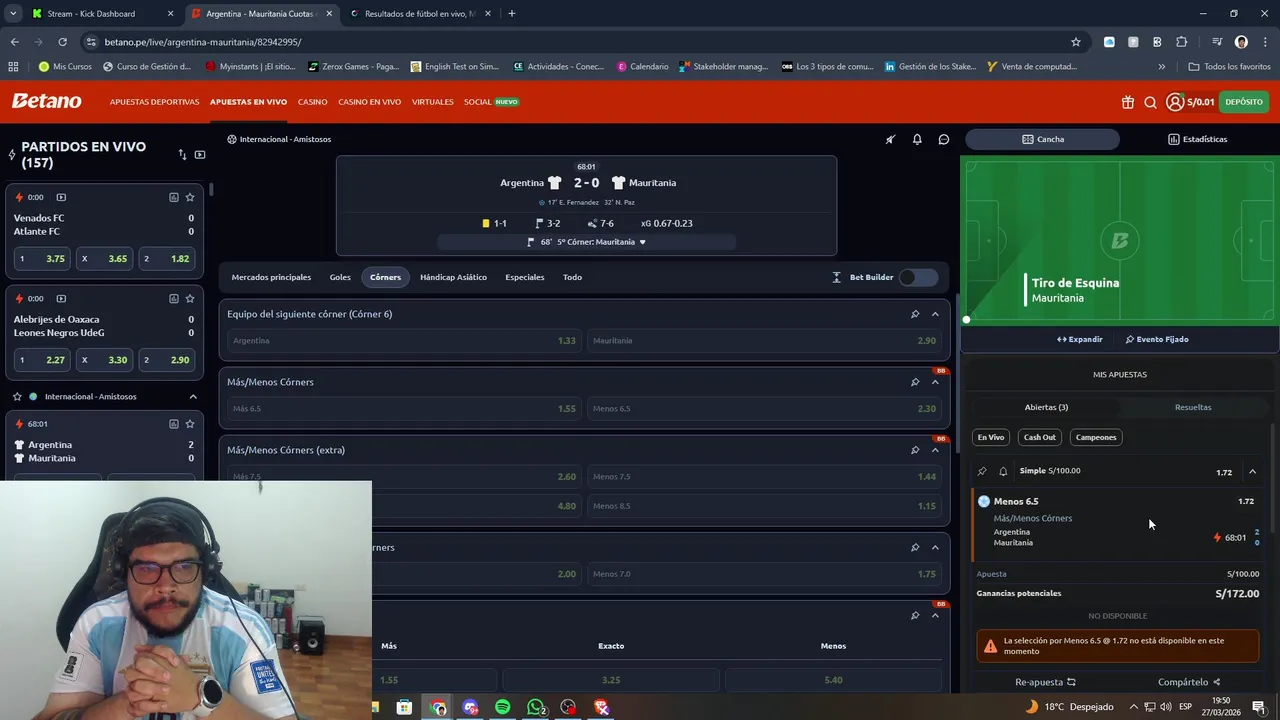The image size is (1280, 720).
Task: Click the bell icon on Simple bet
Action: (x=1003, y=471)
